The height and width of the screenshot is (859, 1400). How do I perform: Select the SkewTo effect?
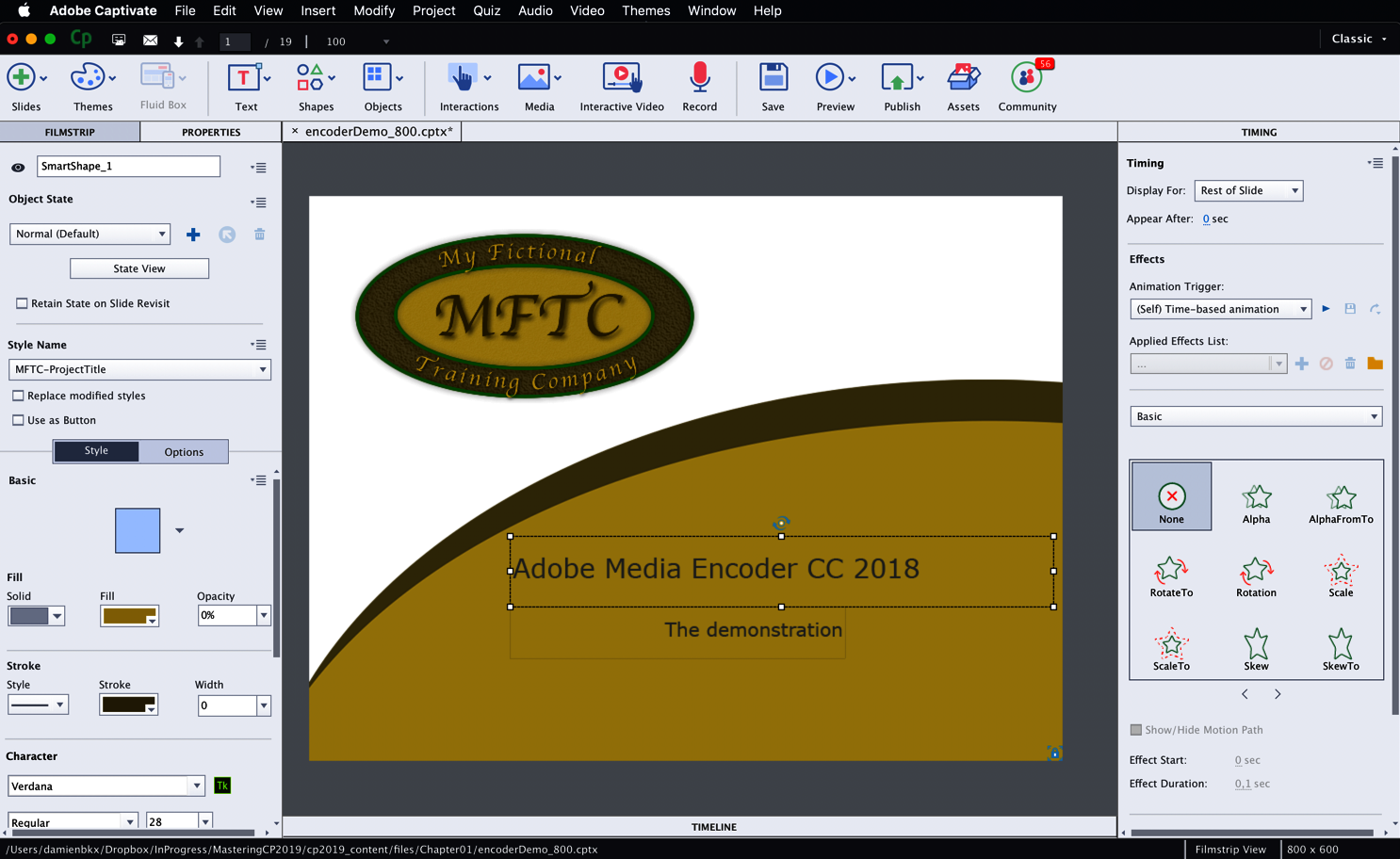pos(1341,651)
